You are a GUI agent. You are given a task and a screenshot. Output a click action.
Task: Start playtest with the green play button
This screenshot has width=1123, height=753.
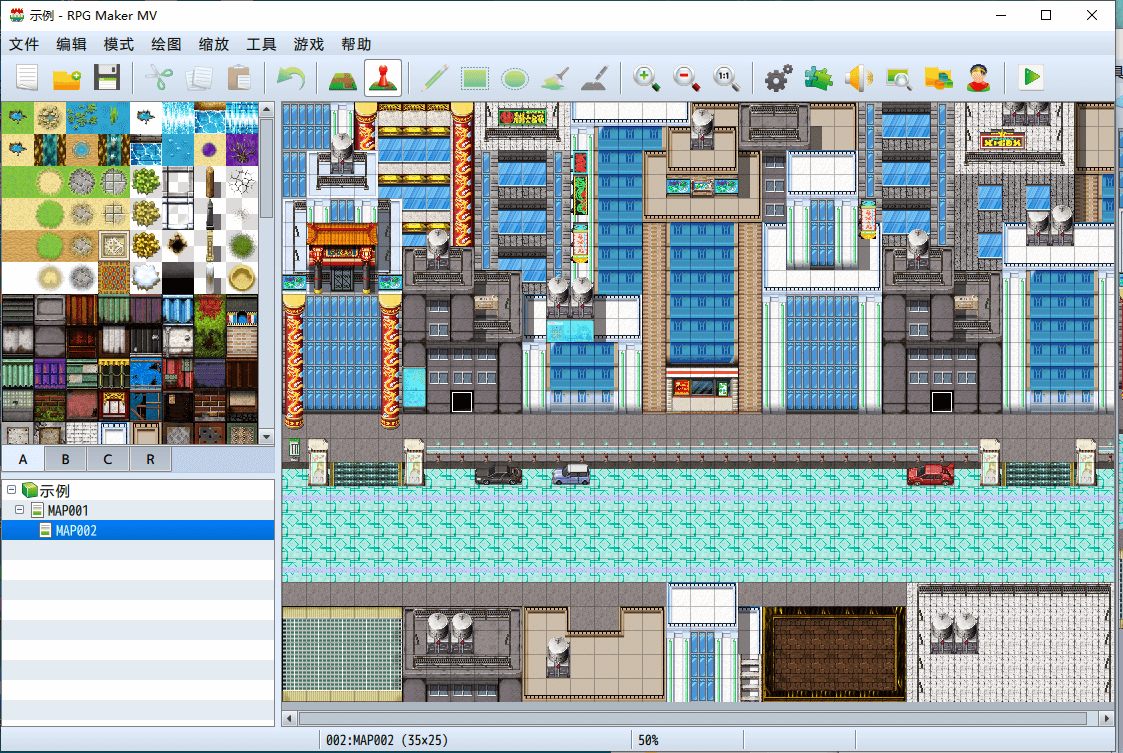[1031, 77]
